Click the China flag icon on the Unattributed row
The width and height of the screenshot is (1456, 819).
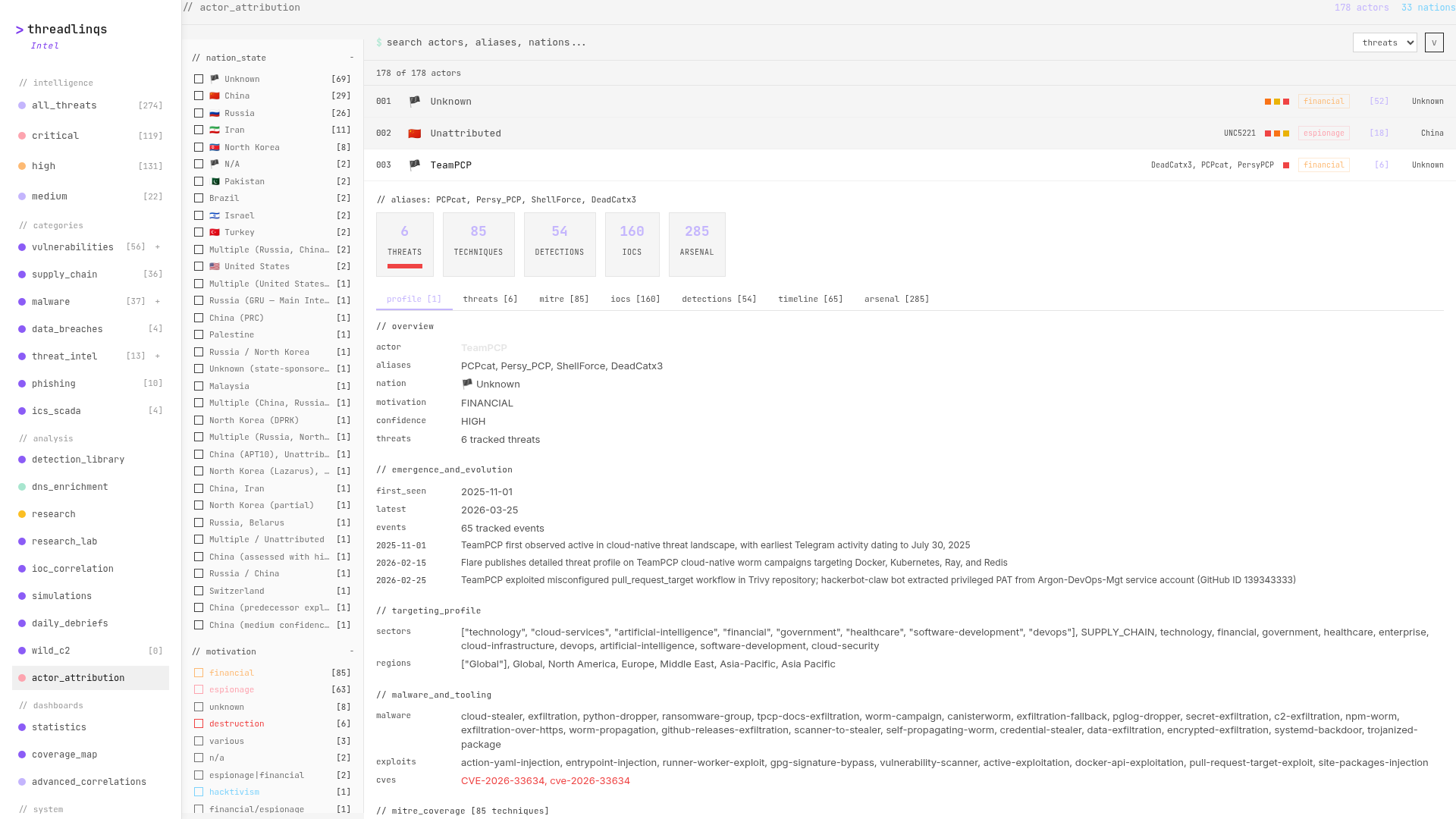point(414,133)
